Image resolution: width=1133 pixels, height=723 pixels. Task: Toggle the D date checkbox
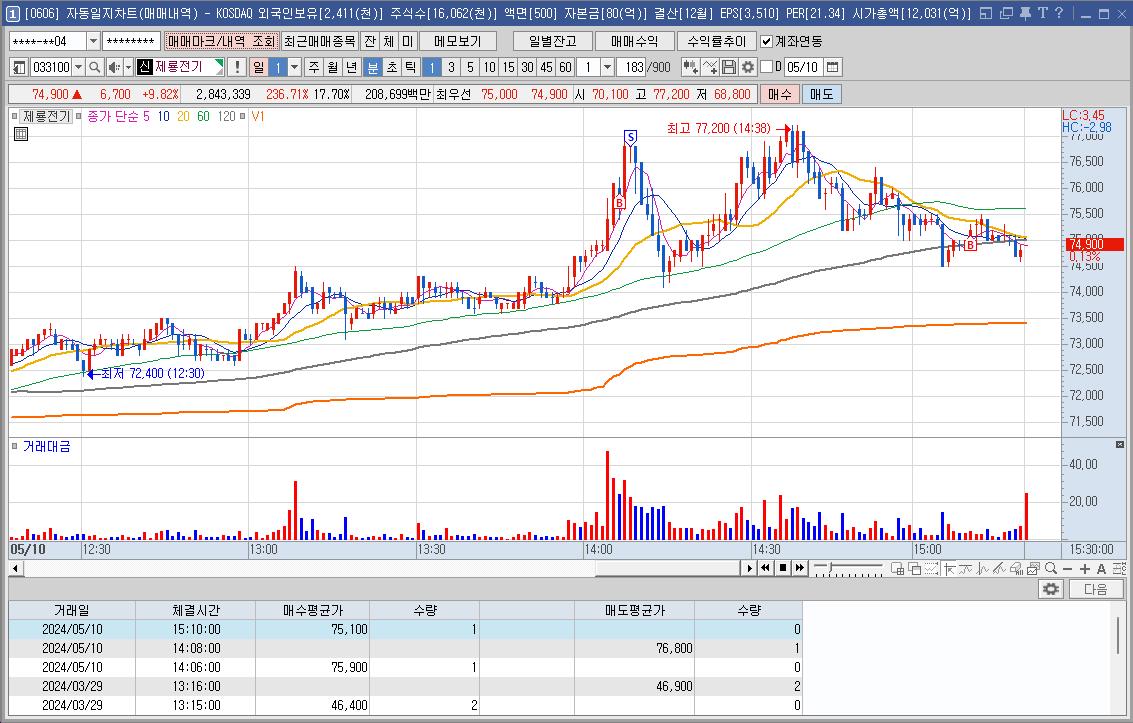pyautogui.click(x=767, y=67)
